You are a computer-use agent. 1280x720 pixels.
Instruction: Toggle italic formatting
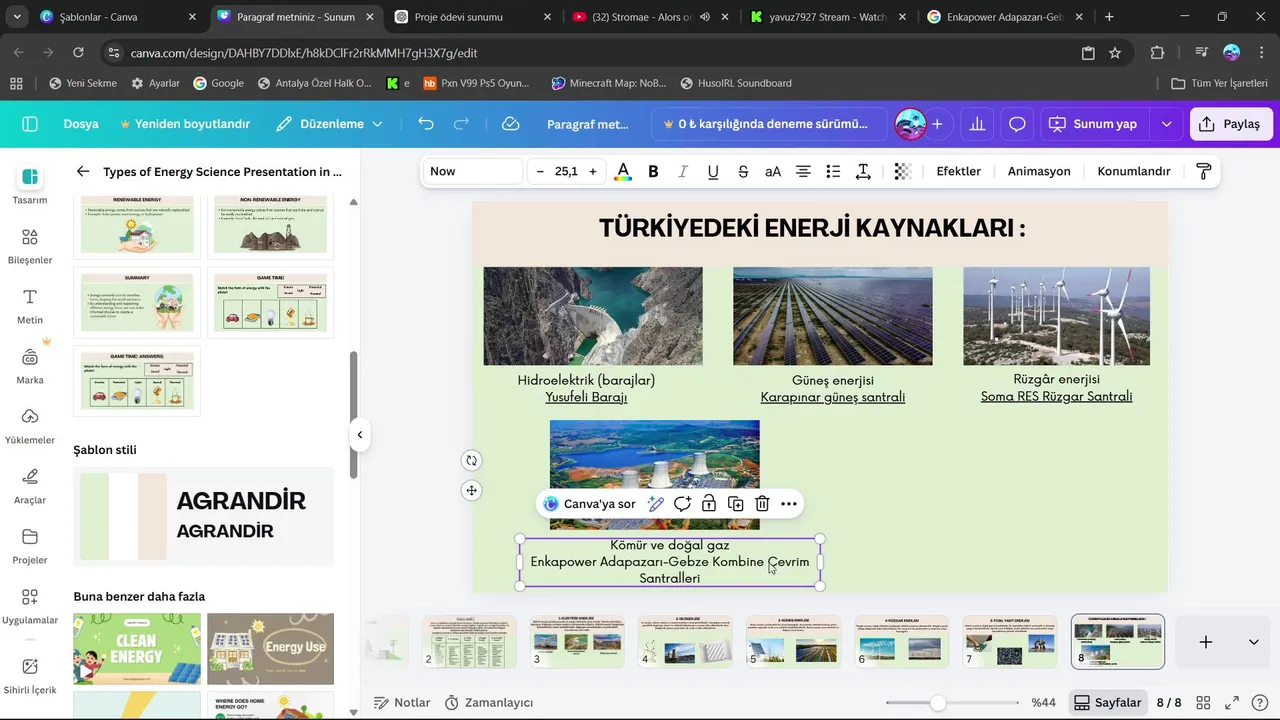683,172
